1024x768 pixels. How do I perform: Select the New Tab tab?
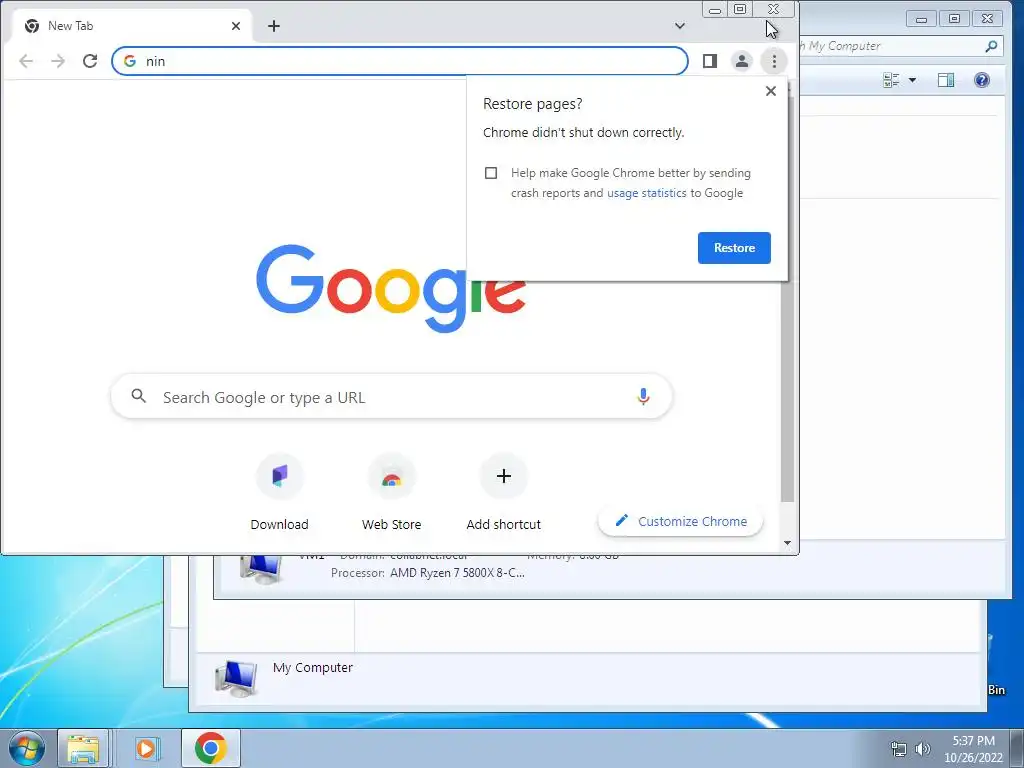coord(131,26)
